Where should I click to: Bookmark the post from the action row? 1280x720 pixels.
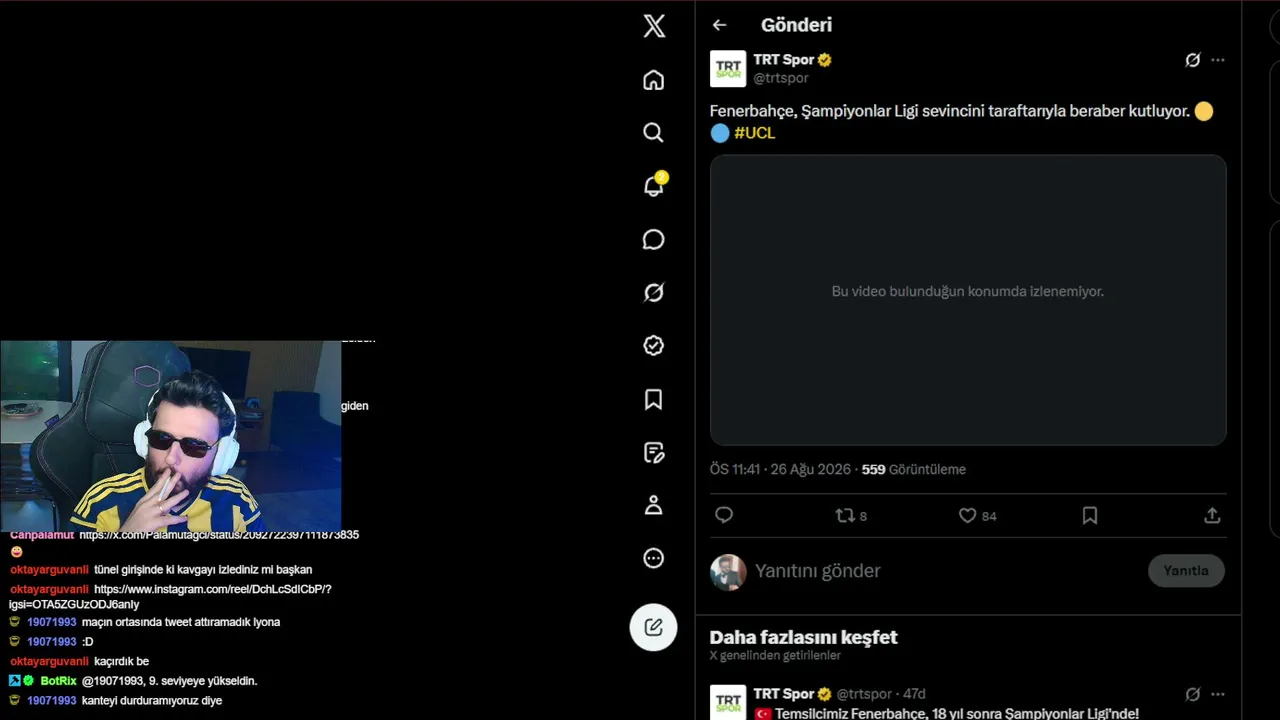click(1090, 515)
